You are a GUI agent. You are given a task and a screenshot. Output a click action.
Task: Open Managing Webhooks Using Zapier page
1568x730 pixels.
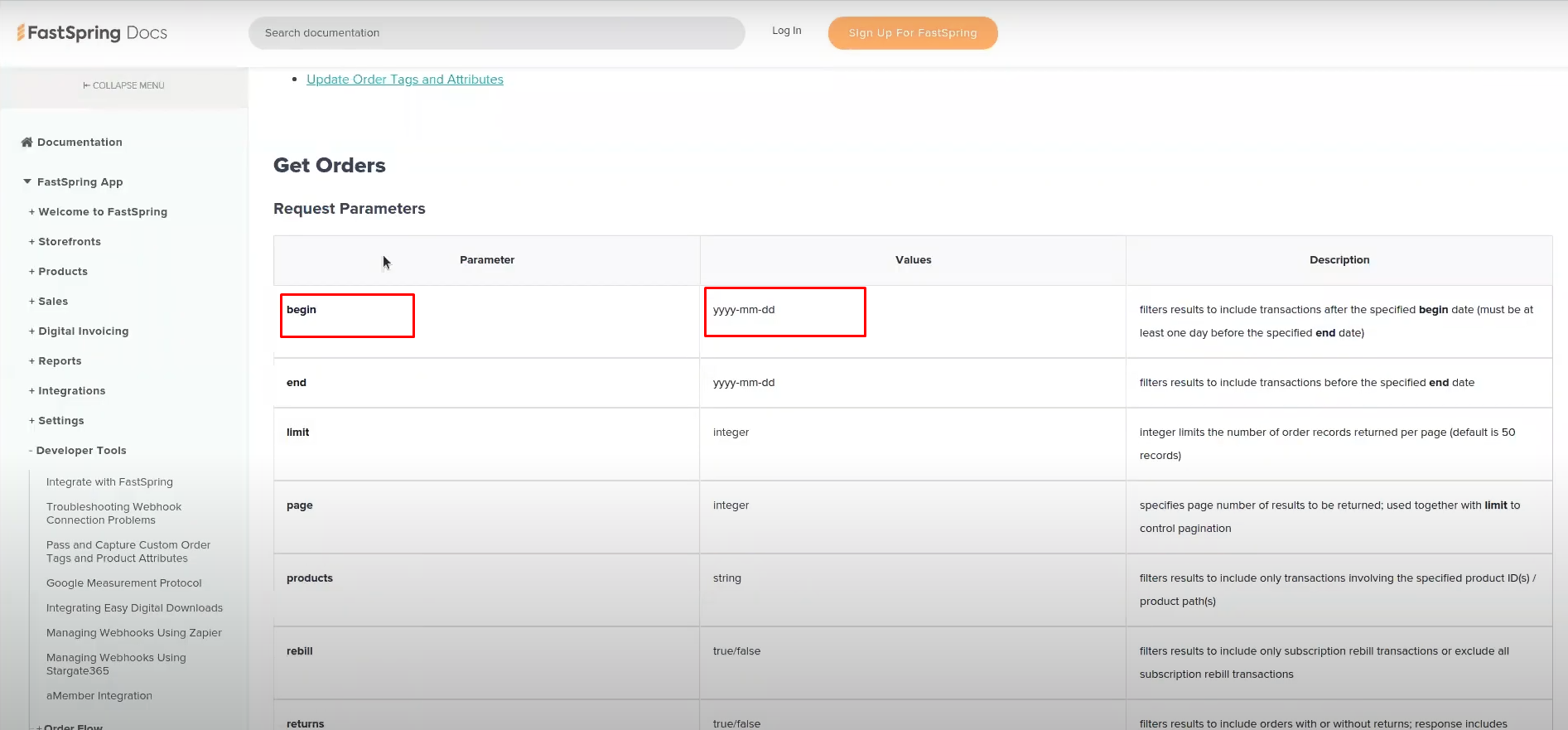pyautogui.click(x=134, y=632)
